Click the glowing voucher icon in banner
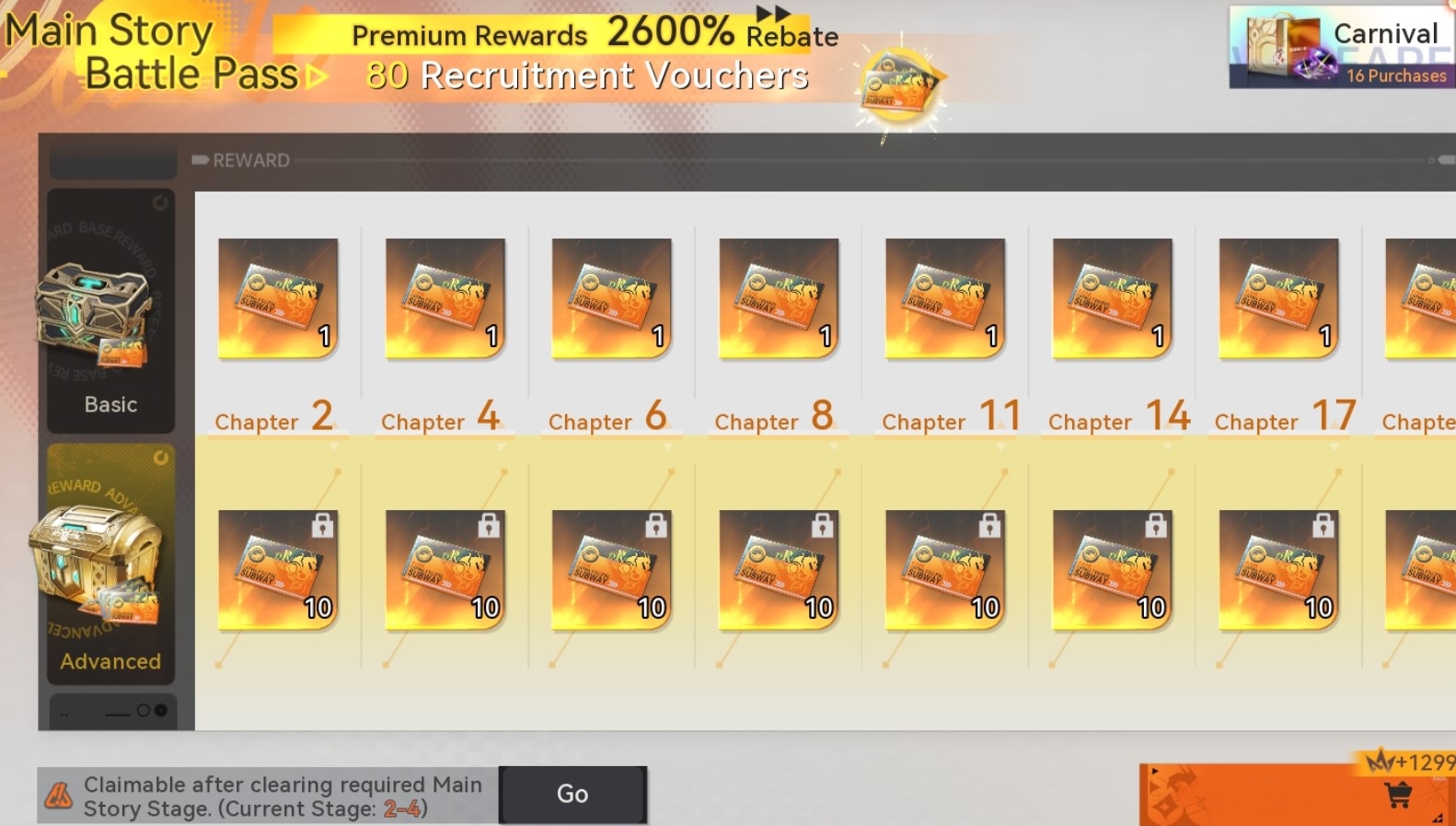 click(901, 85)
